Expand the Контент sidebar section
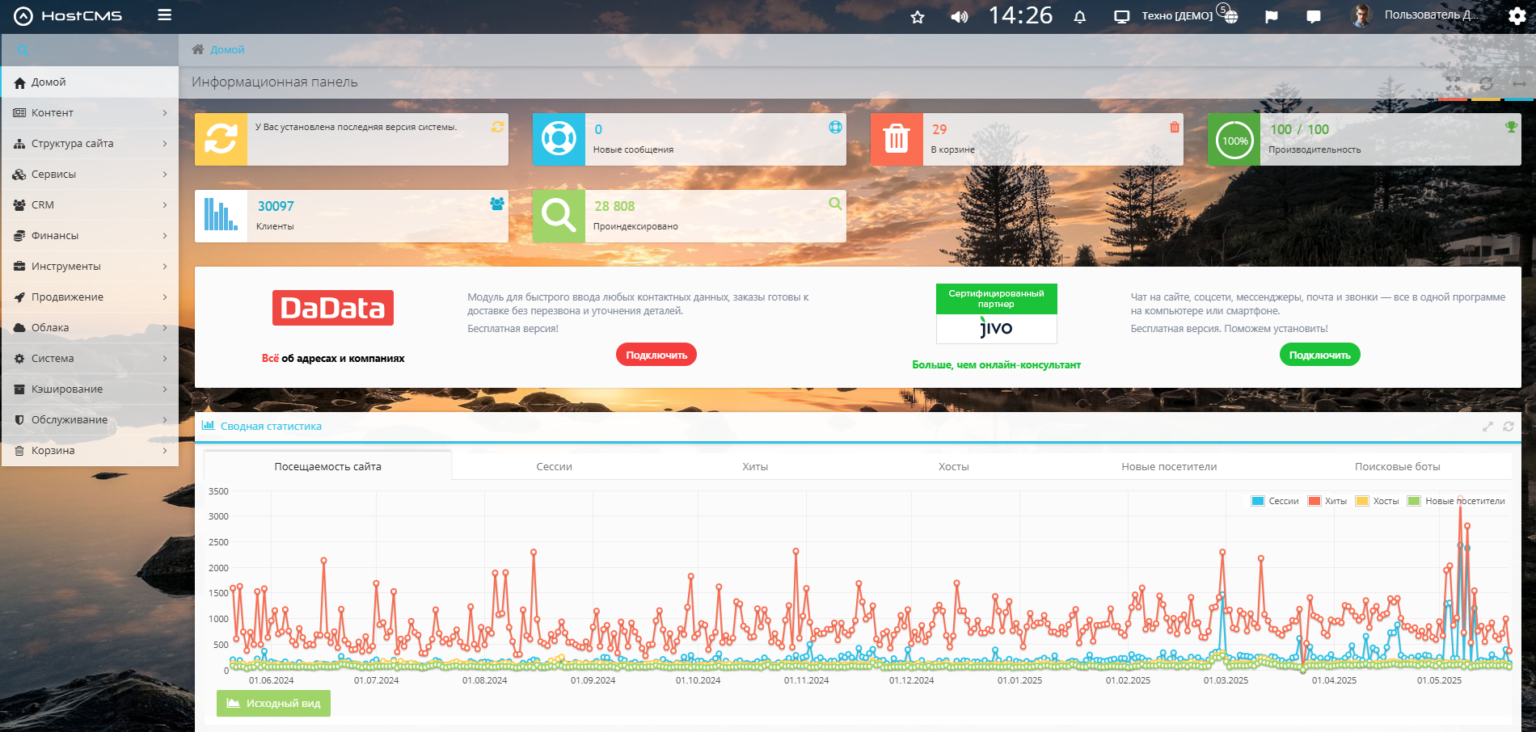The image size is (1536, 732). [90, 113]
